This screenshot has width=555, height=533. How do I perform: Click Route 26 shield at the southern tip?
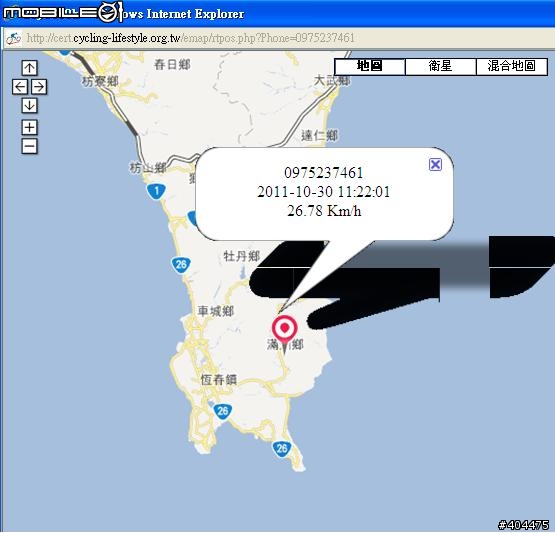282,449
